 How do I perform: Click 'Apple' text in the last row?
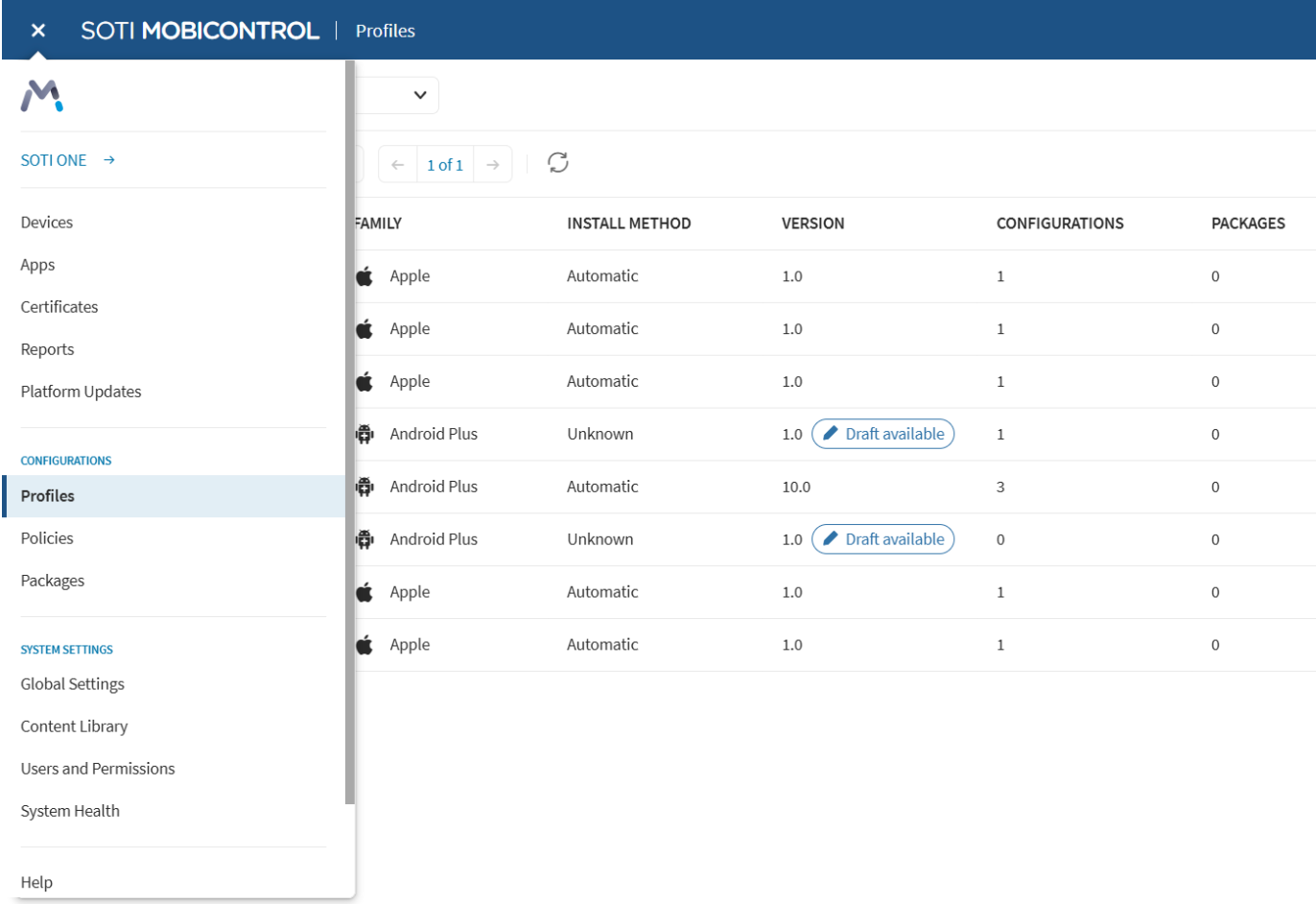click(410, 645)
